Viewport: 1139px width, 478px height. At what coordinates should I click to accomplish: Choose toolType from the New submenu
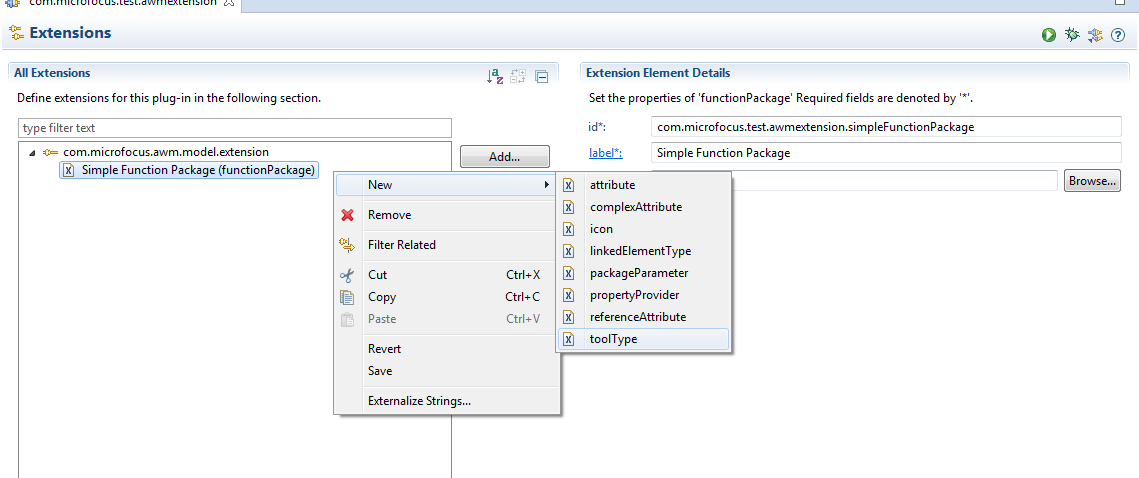[x=613, y=339]
